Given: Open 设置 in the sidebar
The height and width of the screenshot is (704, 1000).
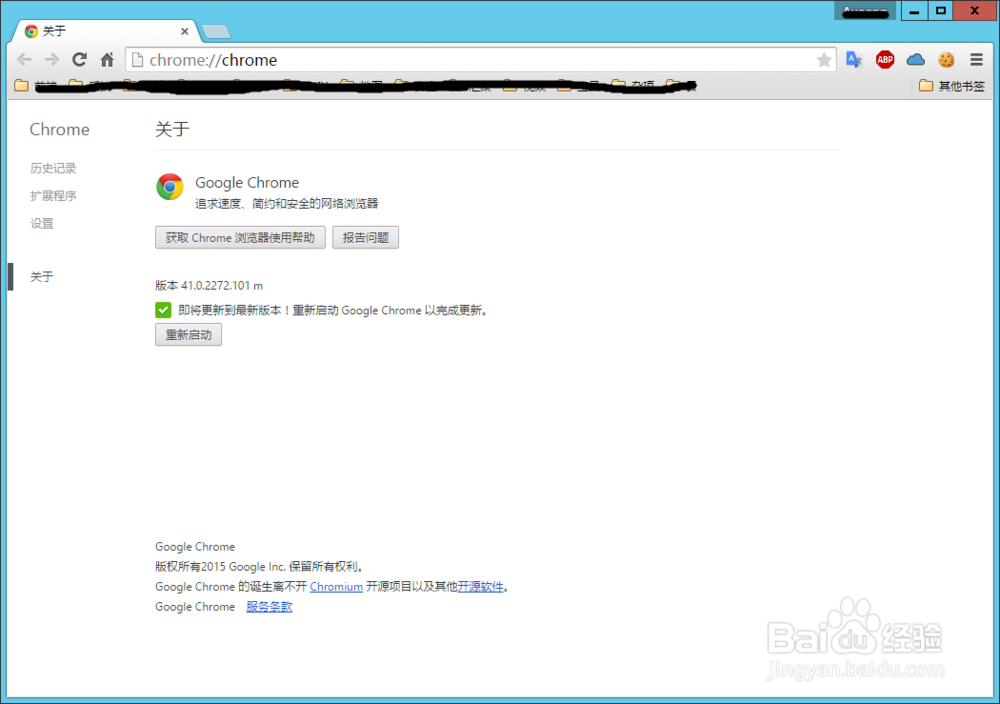Looking at the screenshot, I should 41,224.
